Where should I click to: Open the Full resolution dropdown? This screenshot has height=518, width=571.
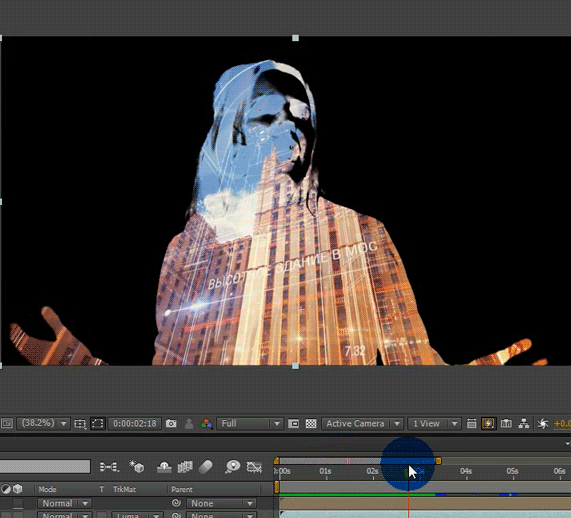coord(249,424)
